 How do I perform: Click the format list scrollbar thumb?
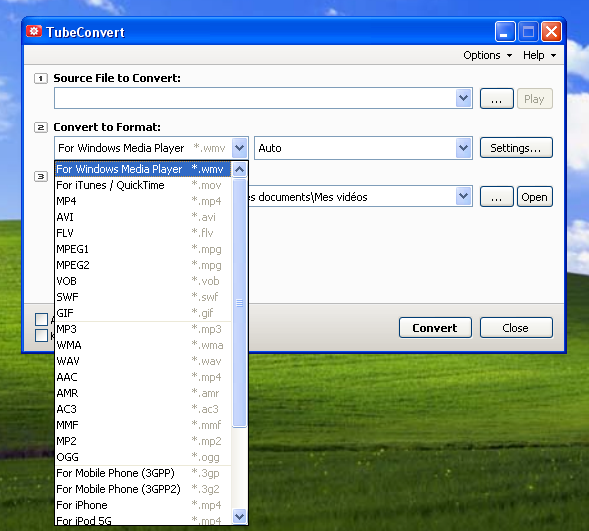(239, 303)
